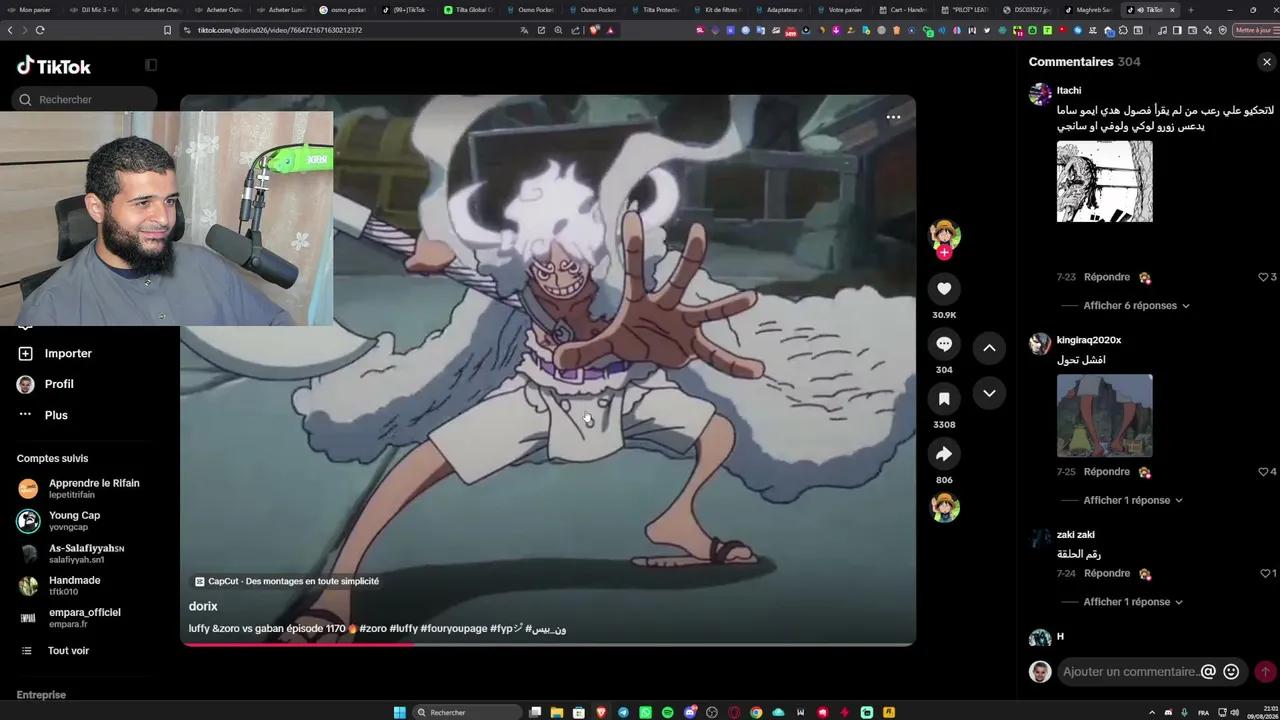Expand 'Afficher 1 réponse' under kingiraq2020x's comment
This screenshot has height=720, width=1280.
pyautogui.click(x=1133, y=500)
